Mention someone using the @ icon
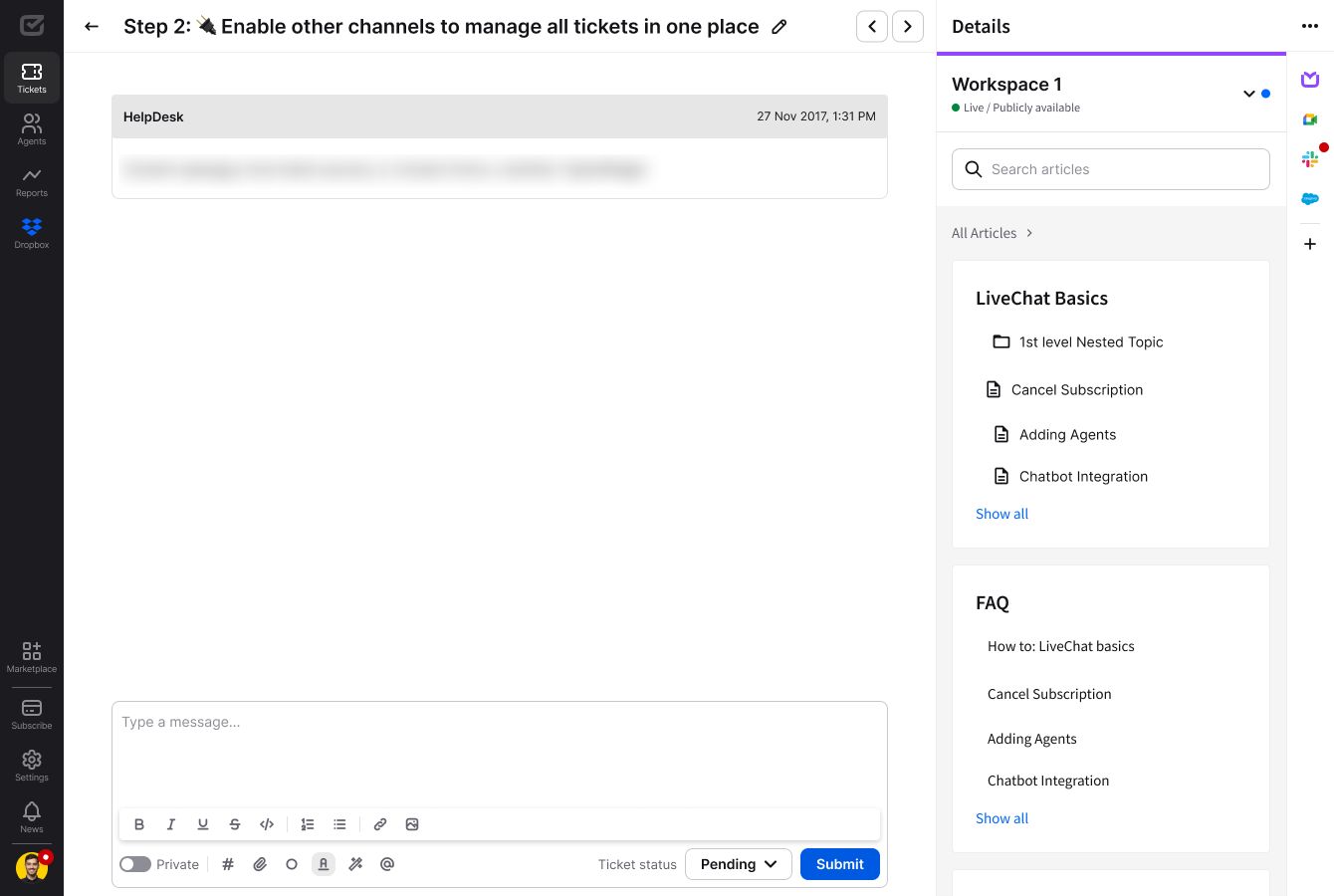This screenshot has width=1334, height=896. [x=387, y=864]
